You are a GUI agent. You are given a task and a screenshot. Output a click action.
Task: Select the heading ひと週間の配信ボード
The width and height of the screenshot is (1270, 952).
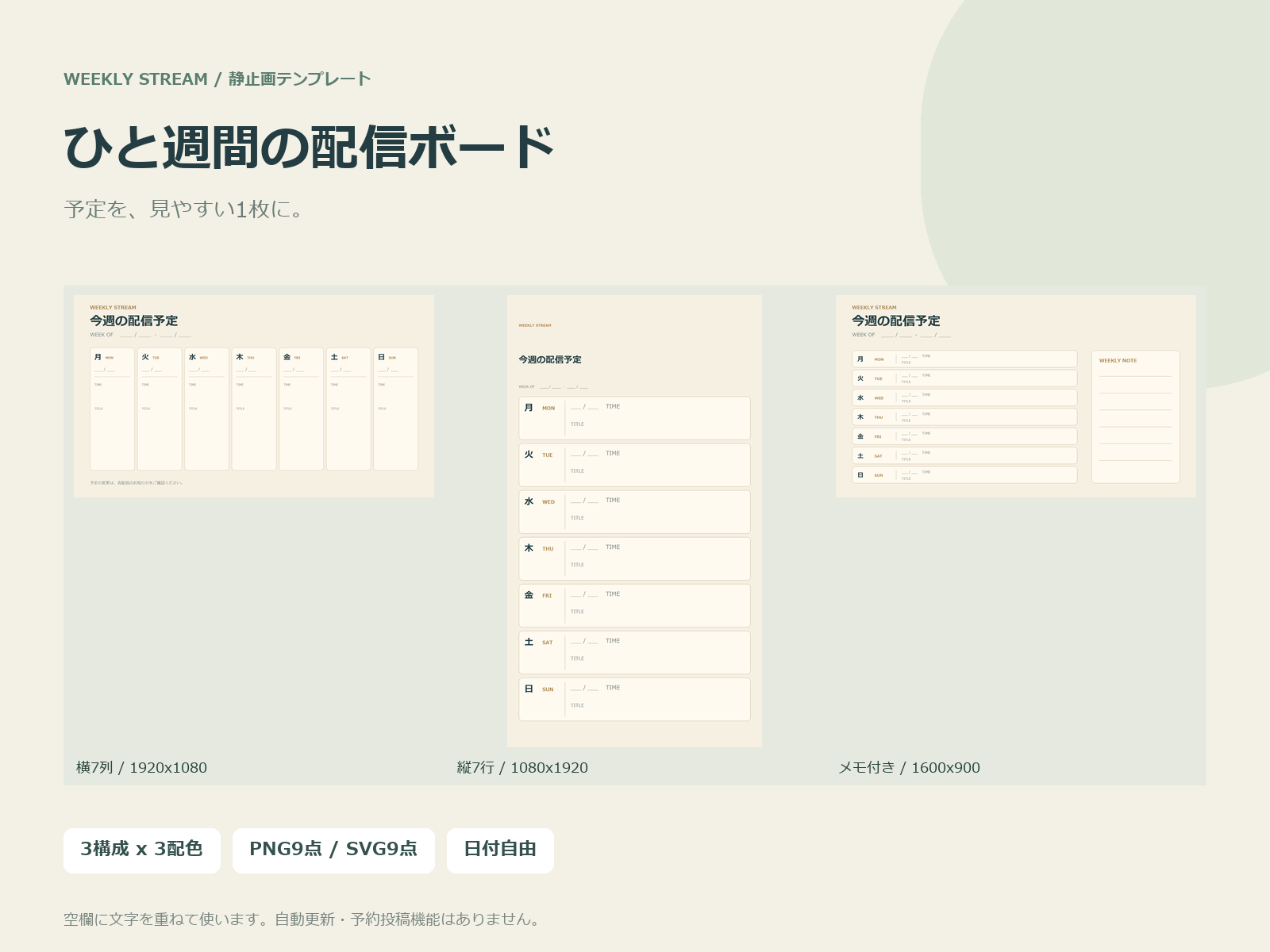click(308, 148)
